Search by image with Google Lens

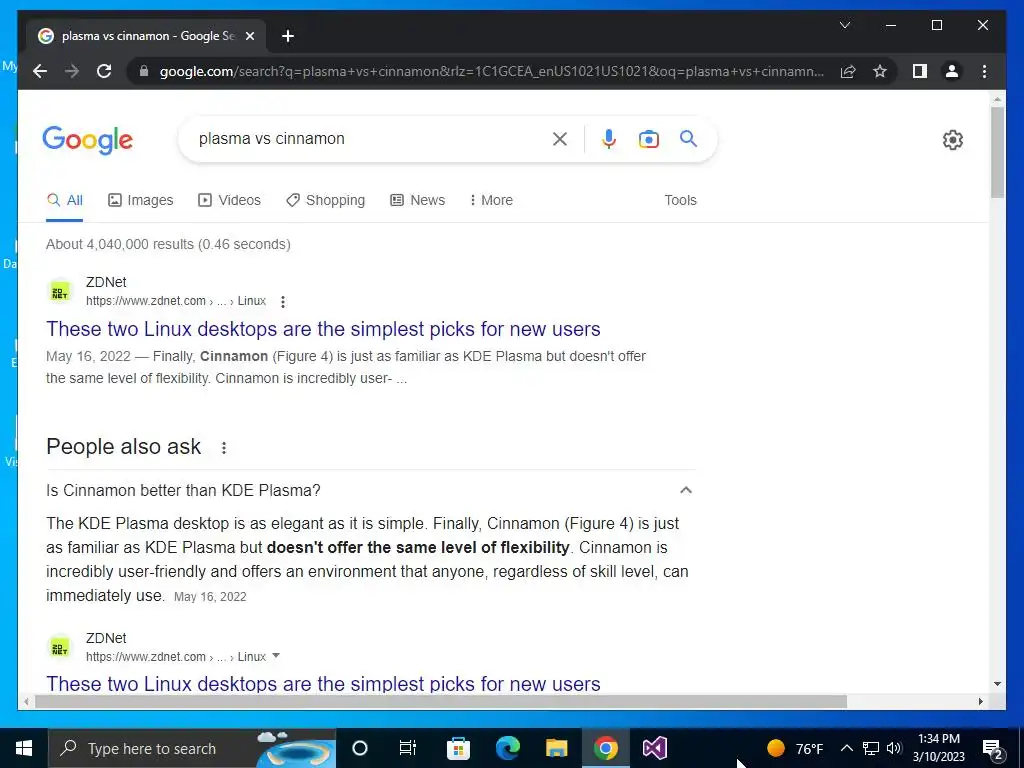click(648, 138)
